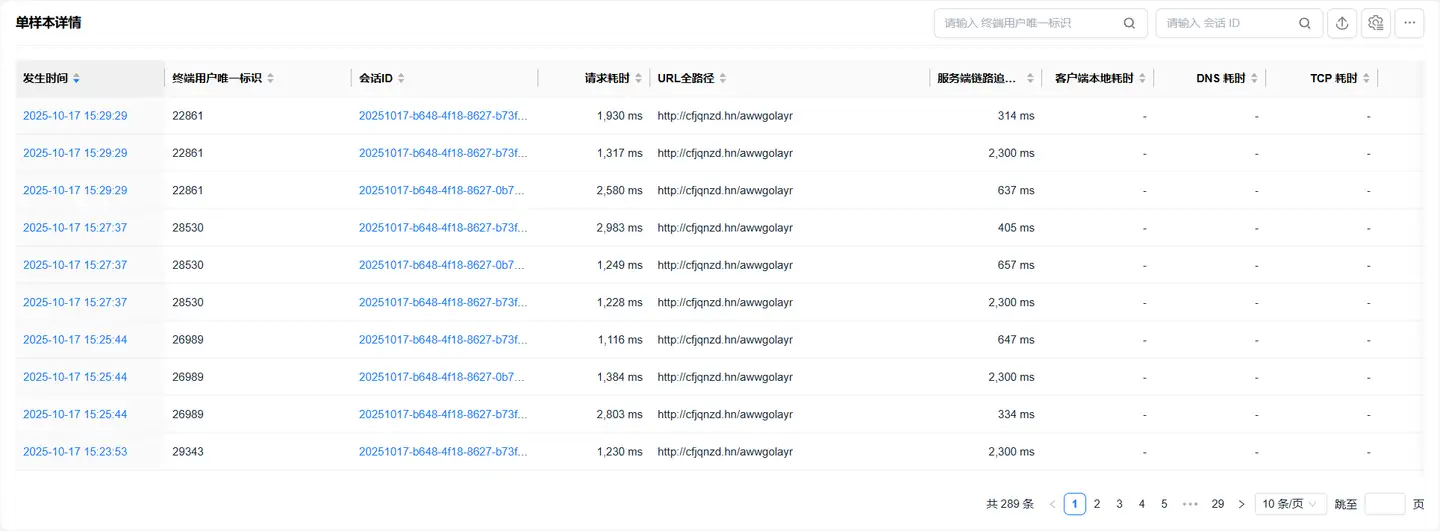Go to page 2
This screenshot has height=531, width=1440.
1097,504
